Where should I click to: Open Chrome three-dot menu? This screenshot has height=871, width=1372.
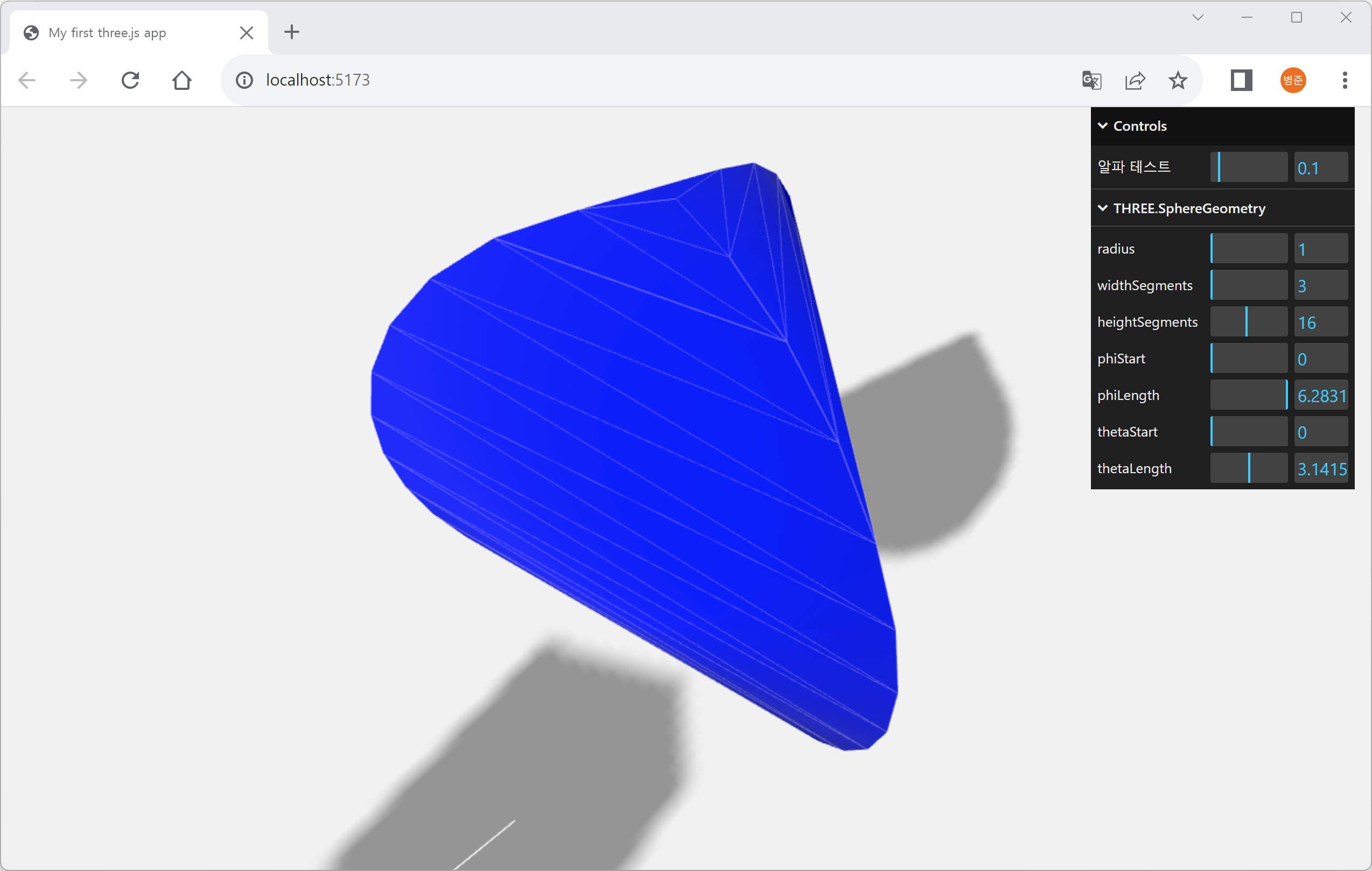[1345, 80]
